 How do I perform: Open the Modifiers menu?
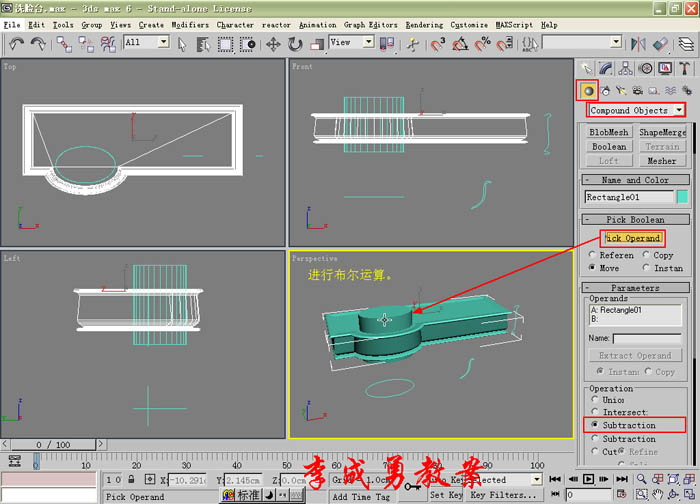pos(190,25)
